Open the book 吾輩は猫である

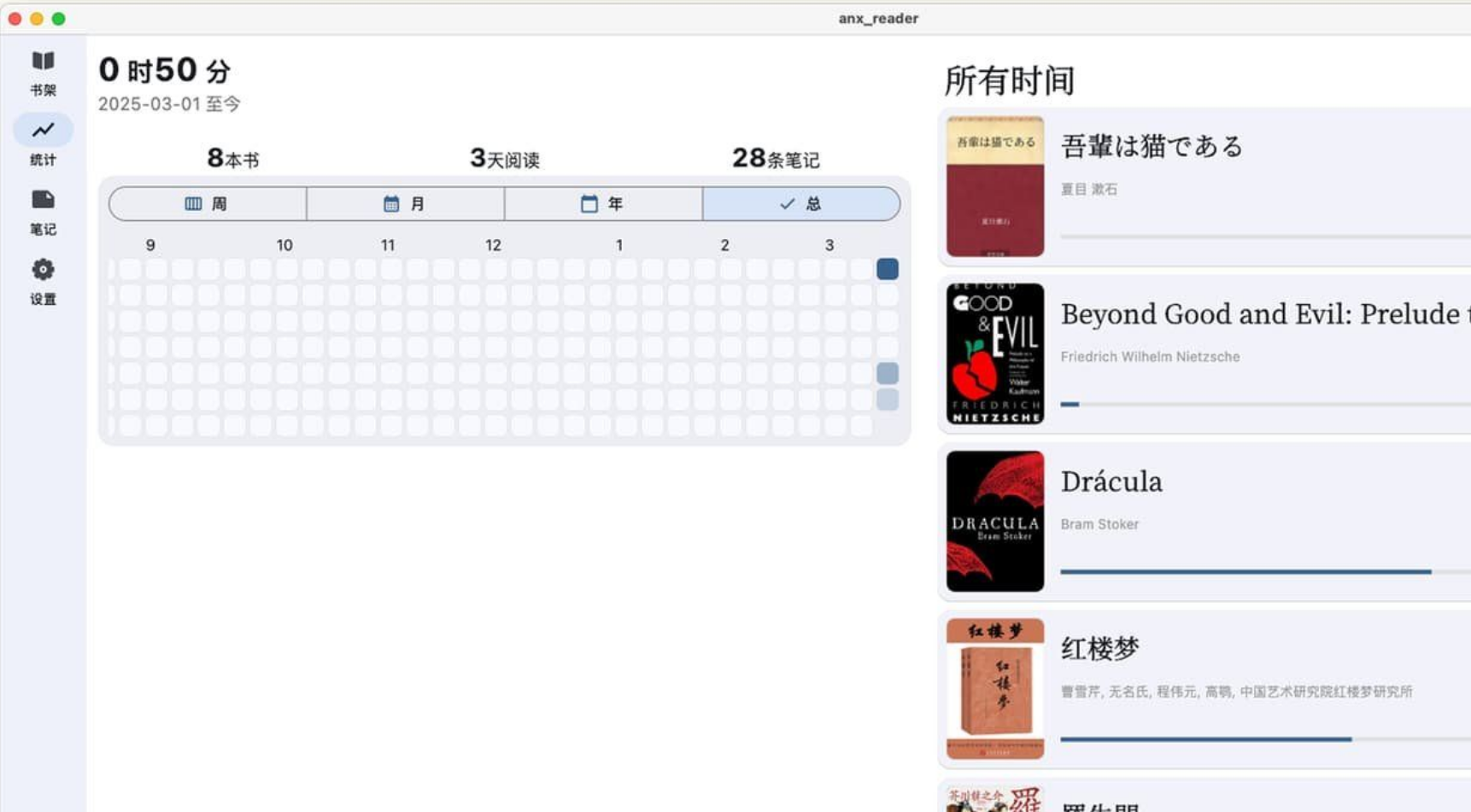[x=1151, y=147]
